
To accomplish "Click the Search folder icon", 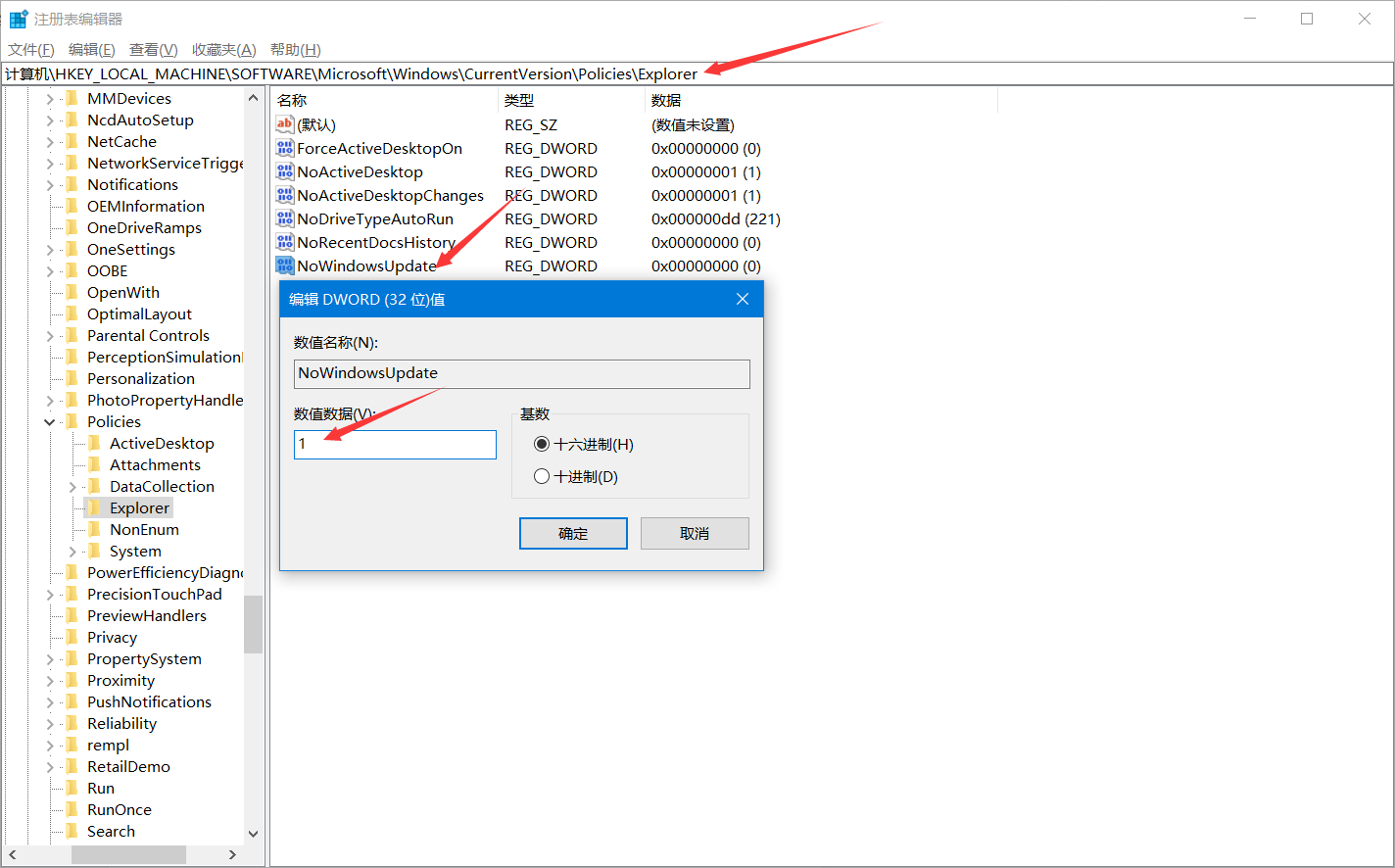I will pyautogui.click(x=72, y=831).
